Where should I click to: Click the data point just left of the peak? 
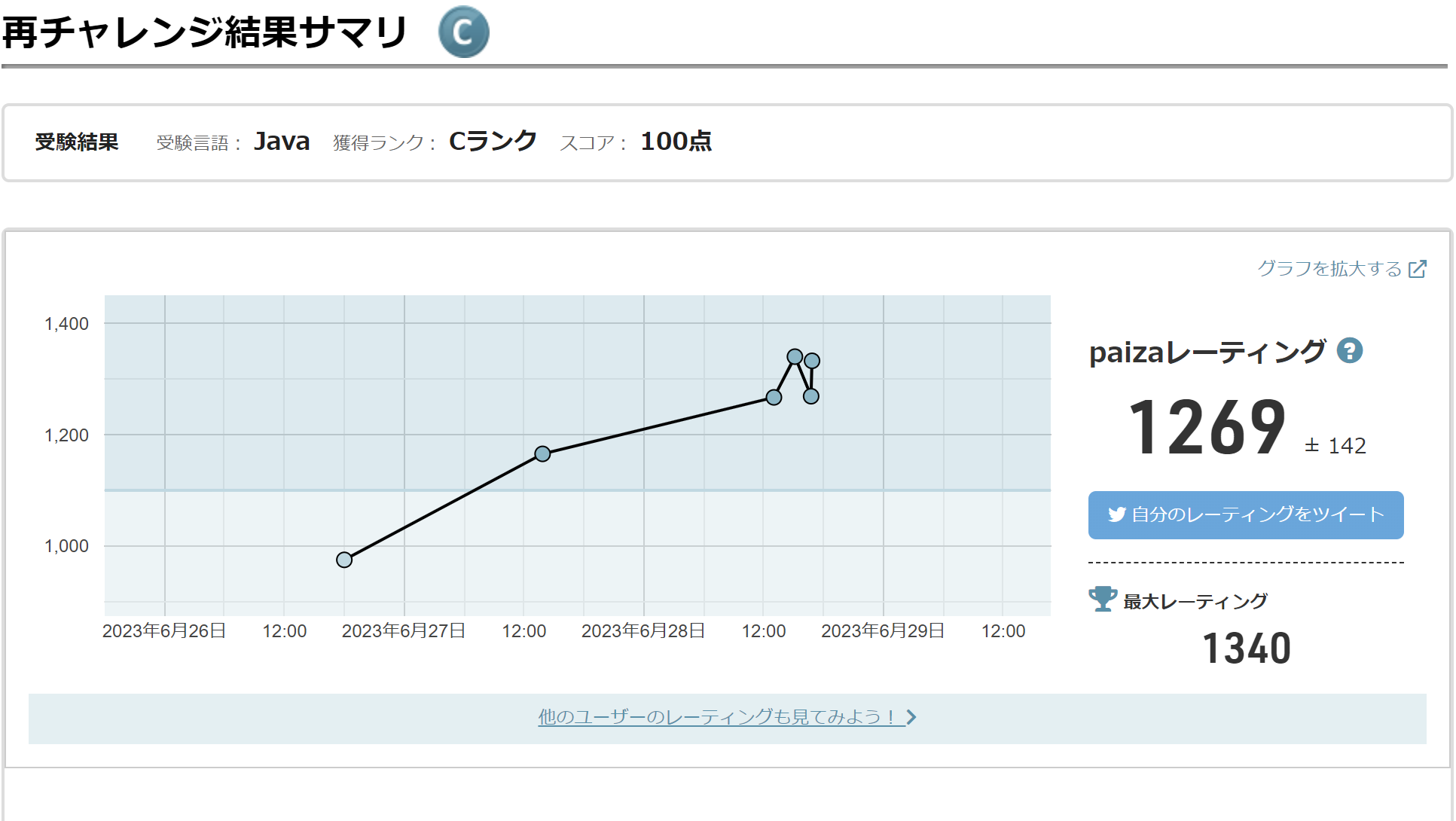click(774, 397)
